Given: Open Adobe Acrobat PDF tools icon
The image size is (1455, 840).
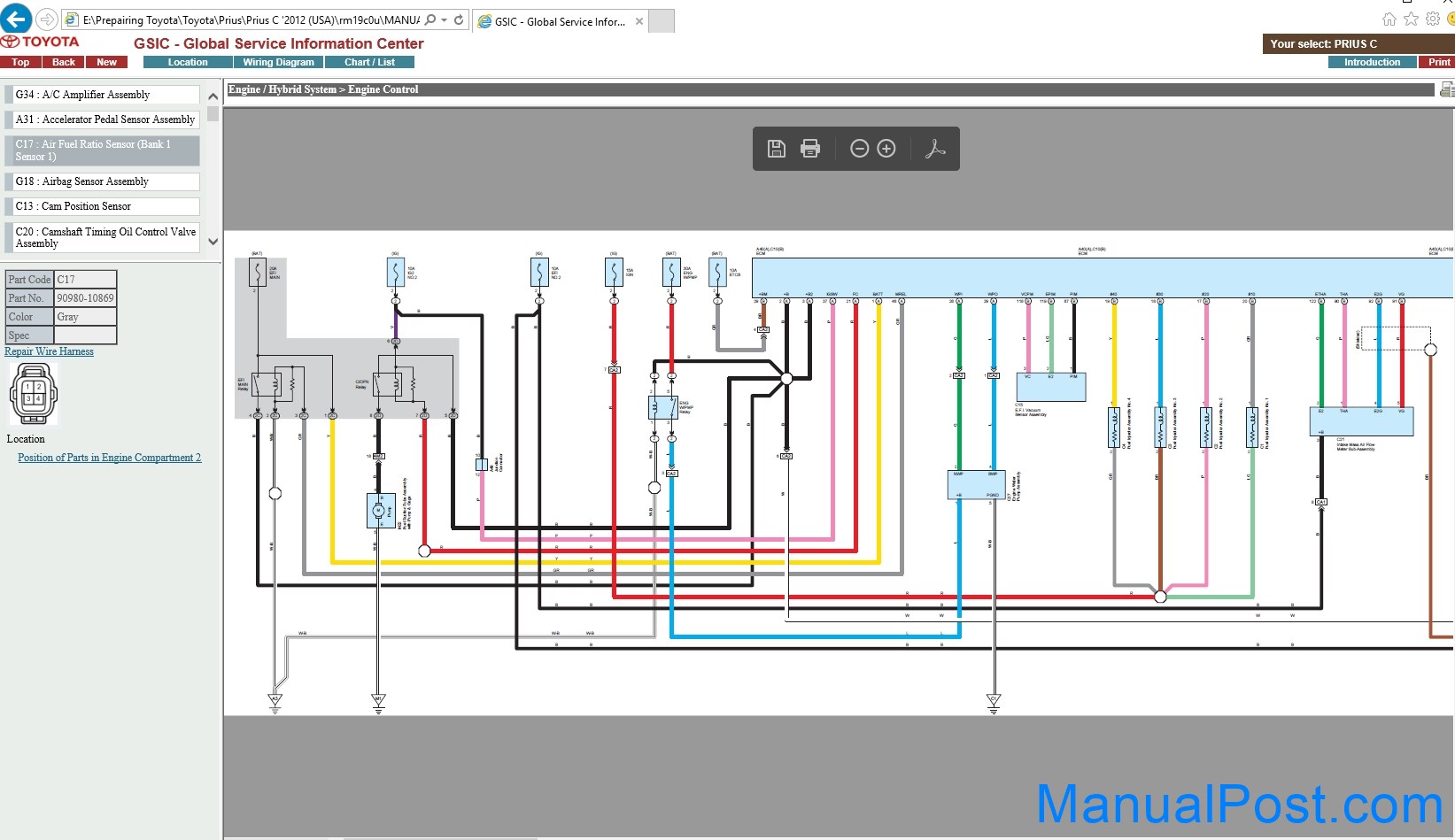Looking at the screenshot, I should point(935,149).
